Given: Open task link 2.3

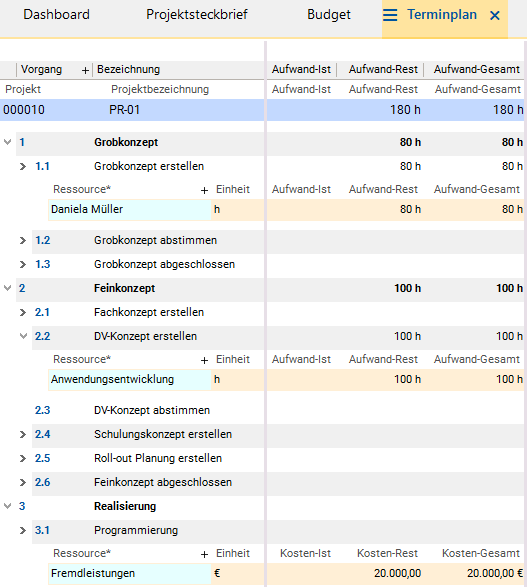Looking at the screenshot, I should [x=42, y=410].
